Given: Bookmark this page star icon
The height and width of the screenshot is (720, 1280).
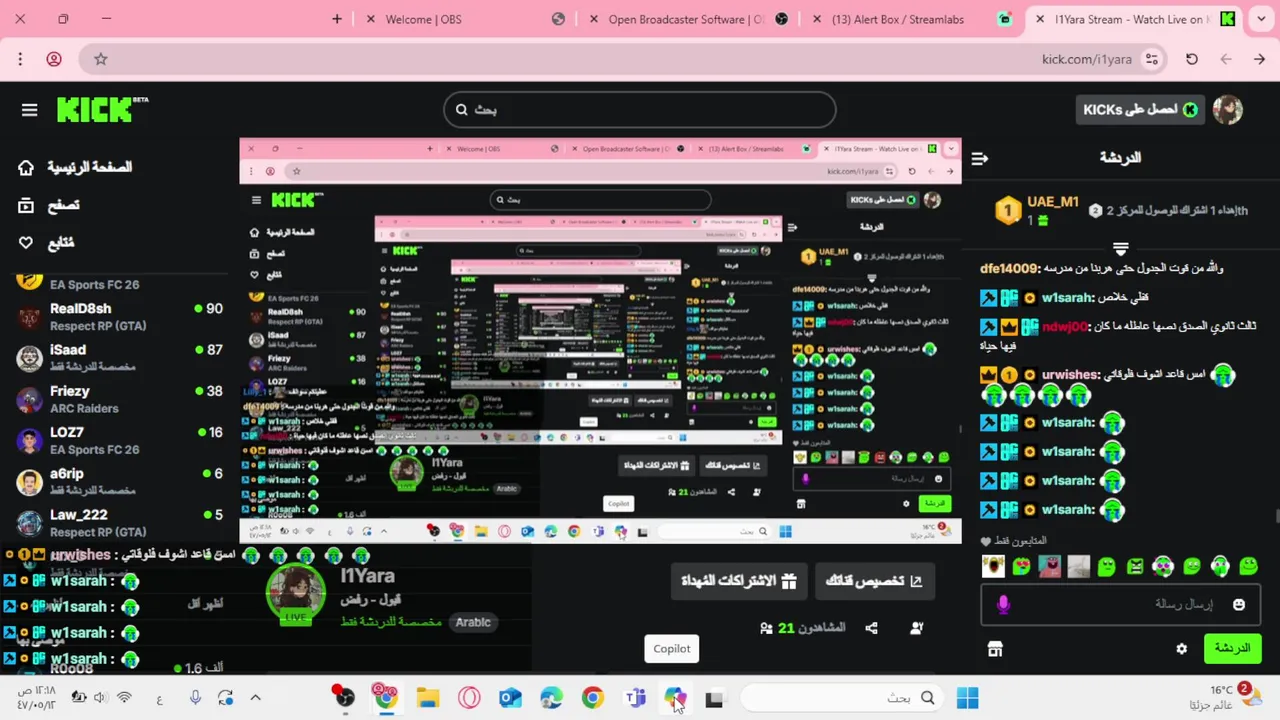Looking at the screenshot, I should (x=101, y=59).
